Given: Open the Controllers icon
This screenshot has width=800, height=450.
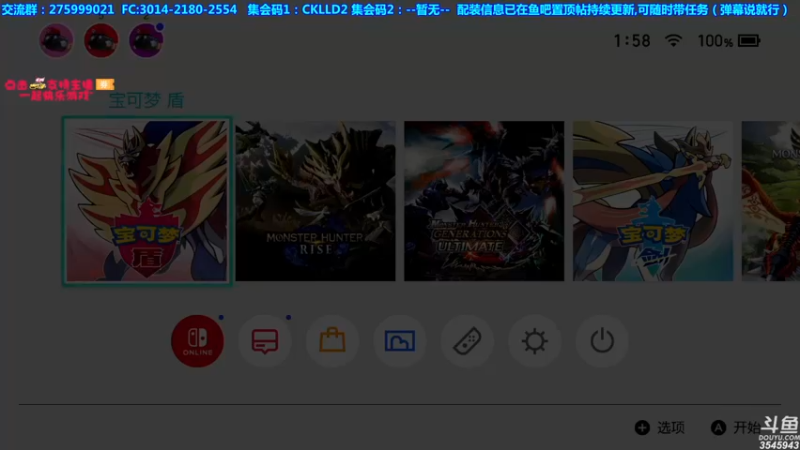Looking at the screenshot, I should [x=467, y=341].
